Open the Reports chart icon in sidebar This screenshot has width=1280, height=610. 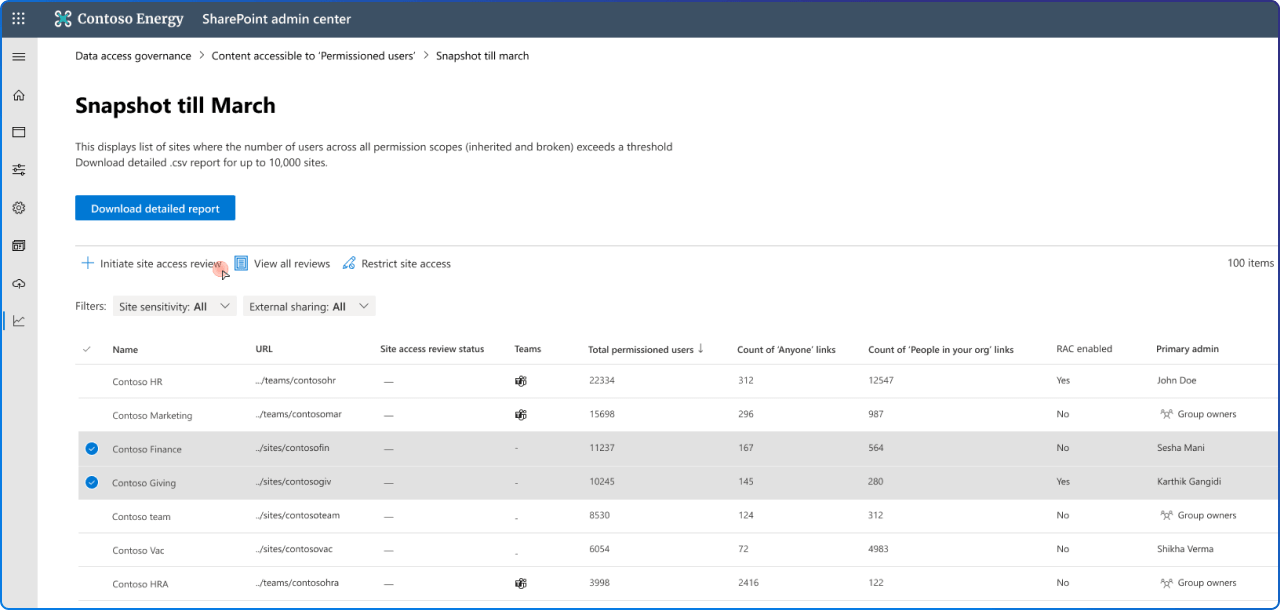(18, 320)
